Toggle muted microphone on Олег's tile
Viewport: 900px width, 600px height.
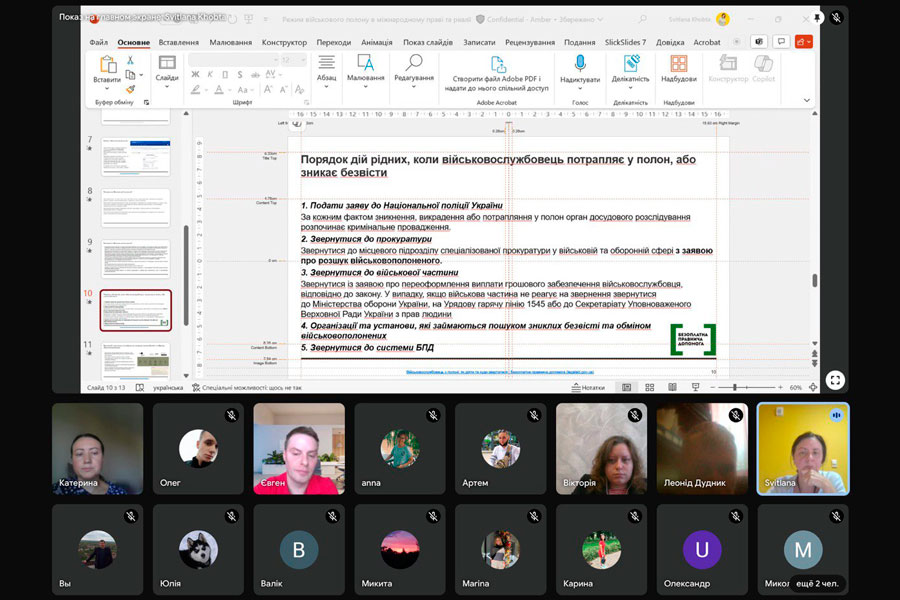[231, 415]
